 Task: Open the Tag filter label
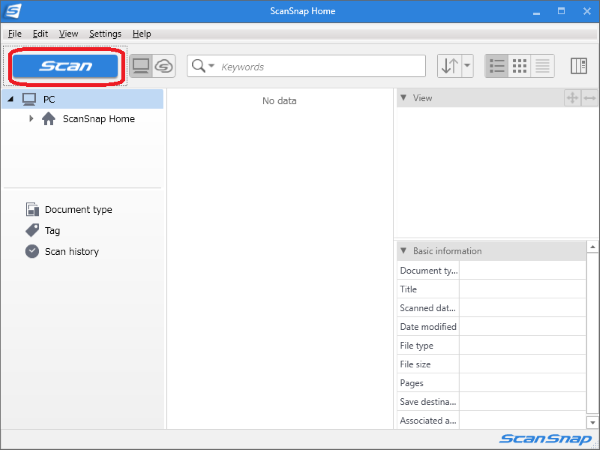tap(52, 231)
